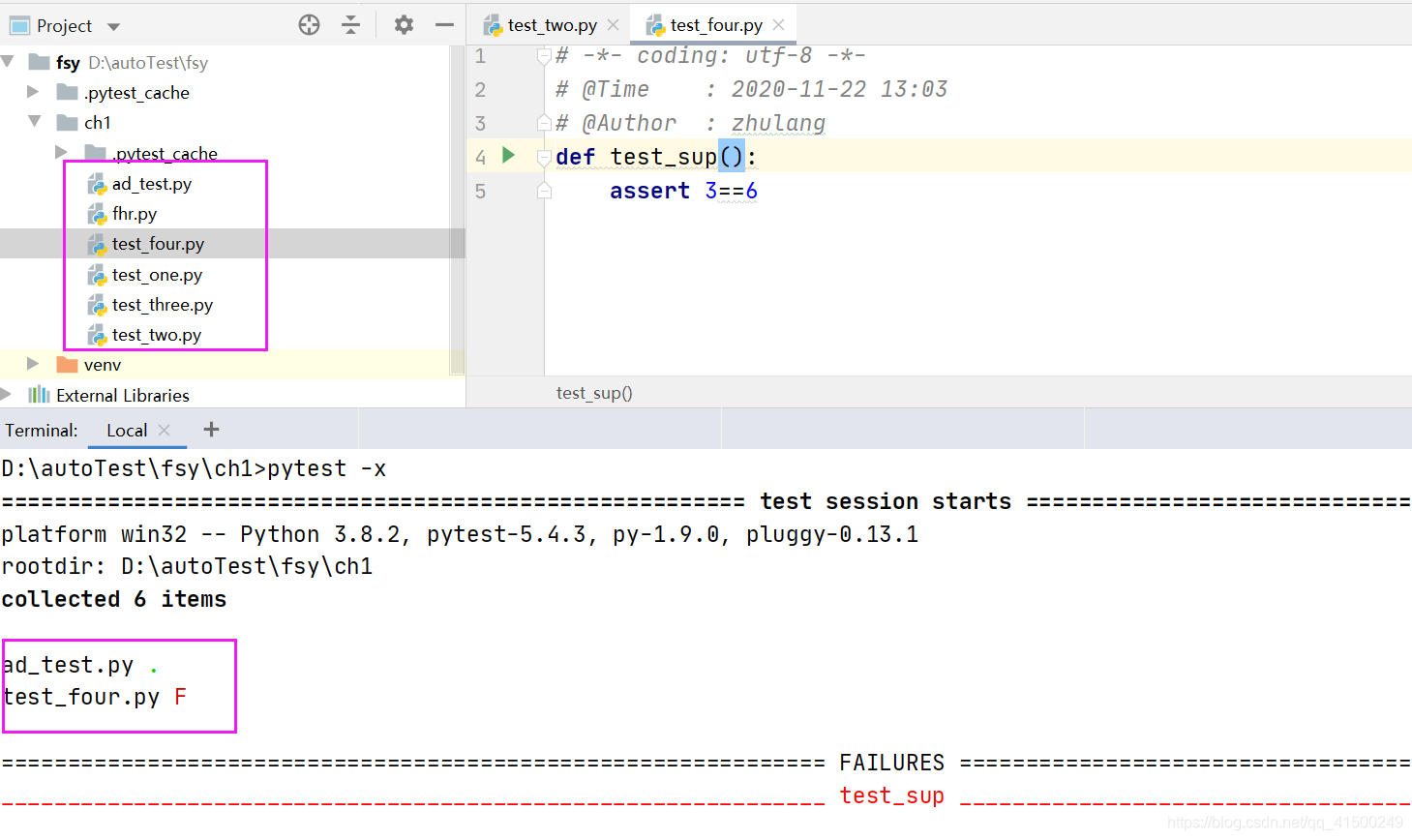Viewport: 1412px width, 840px height.
Task: Open Project panel settings gear
Action: pos(404,25)
